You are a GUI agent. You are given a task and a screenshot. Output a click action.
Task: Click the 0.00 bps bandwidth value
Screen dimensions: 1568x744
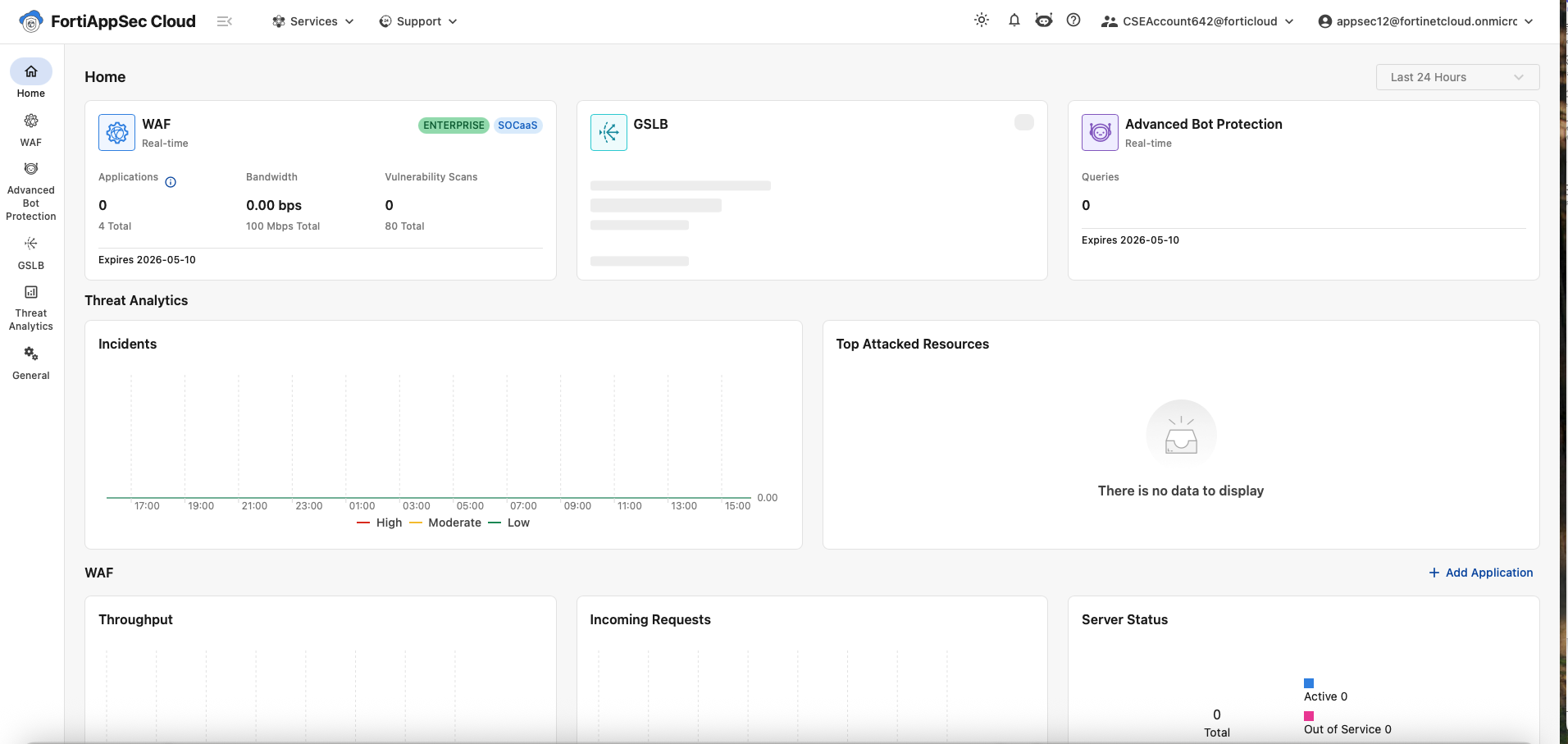coord(274,205)
